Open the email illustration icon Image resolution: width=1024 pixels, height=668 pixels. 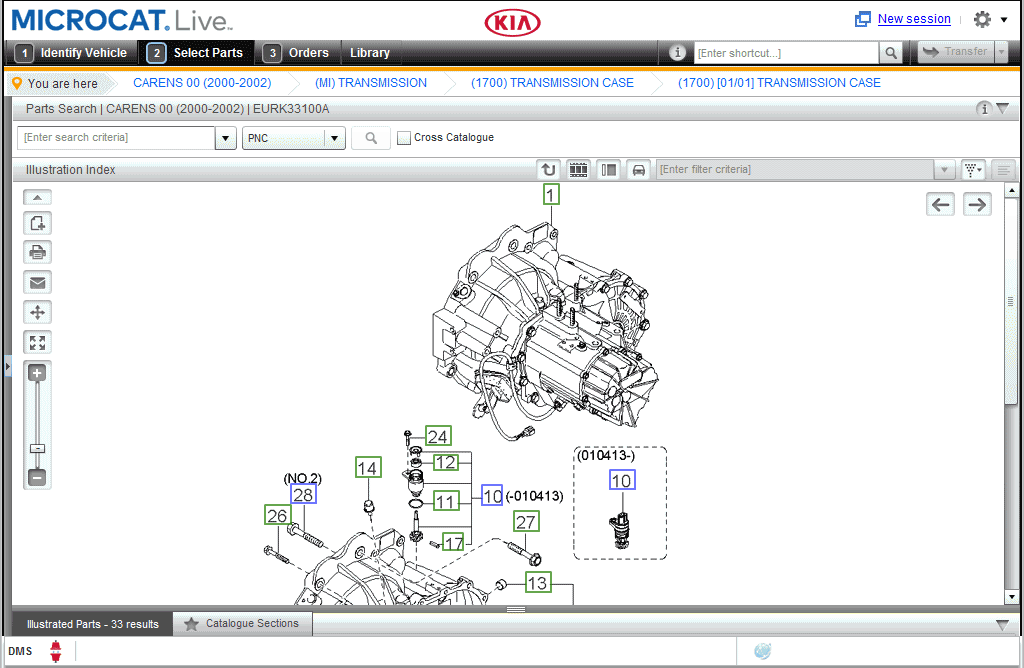click(37, 282)
